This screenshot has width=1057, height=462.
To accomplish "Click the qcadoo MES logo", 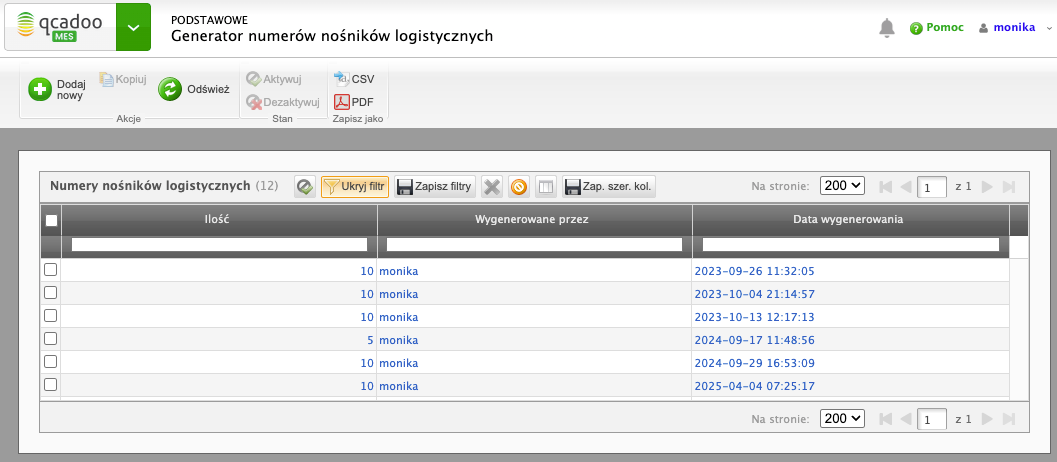I will (x=60, y=27).
